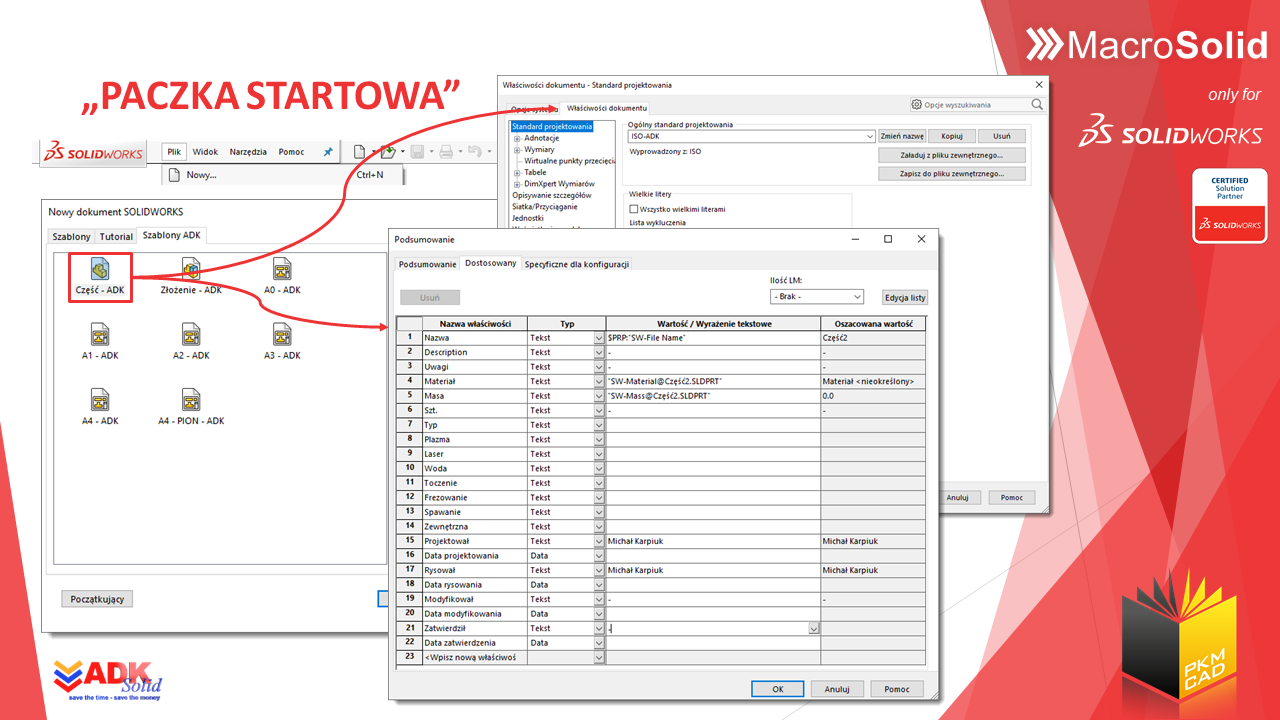The height and width of the screenshot is (720, 1280).
Task: Select Standard projektowania in the options tree
Action: 552,127
